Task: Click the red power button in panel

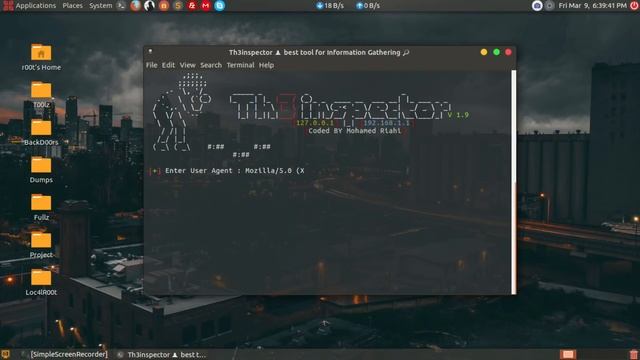Action: [634, 6]
